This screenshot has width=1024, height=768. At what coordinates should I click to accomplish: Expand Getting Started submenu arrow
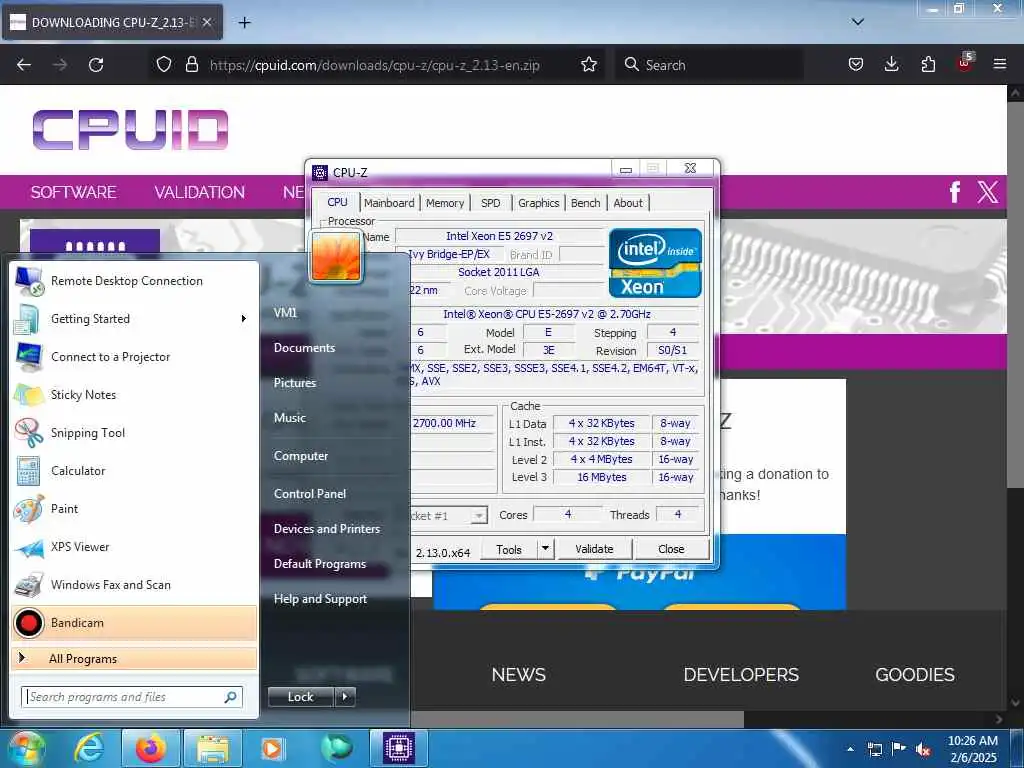tap(244, 319)
